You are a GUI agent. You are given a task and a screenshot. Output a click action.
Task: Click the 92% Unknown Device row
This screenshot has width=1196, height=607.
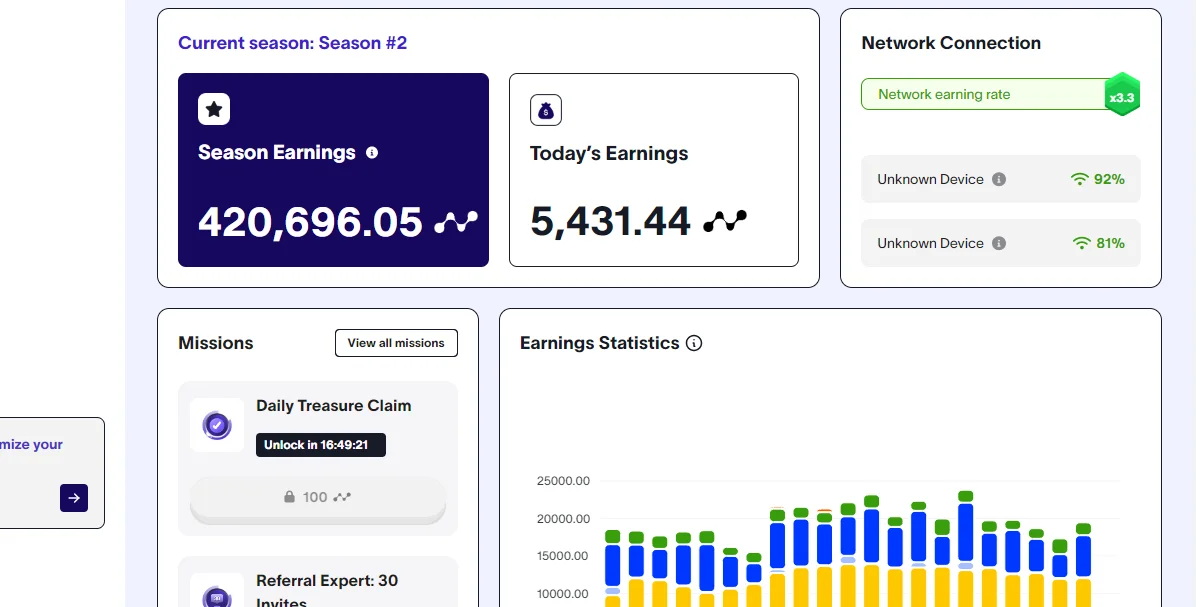click(x=1001, y=179)
